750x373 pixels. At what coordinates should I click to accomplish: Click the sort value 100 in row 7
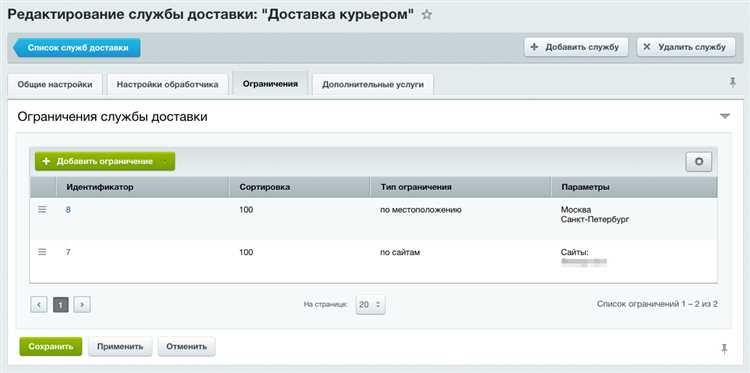pyautogui.click(x=246, y=252)
